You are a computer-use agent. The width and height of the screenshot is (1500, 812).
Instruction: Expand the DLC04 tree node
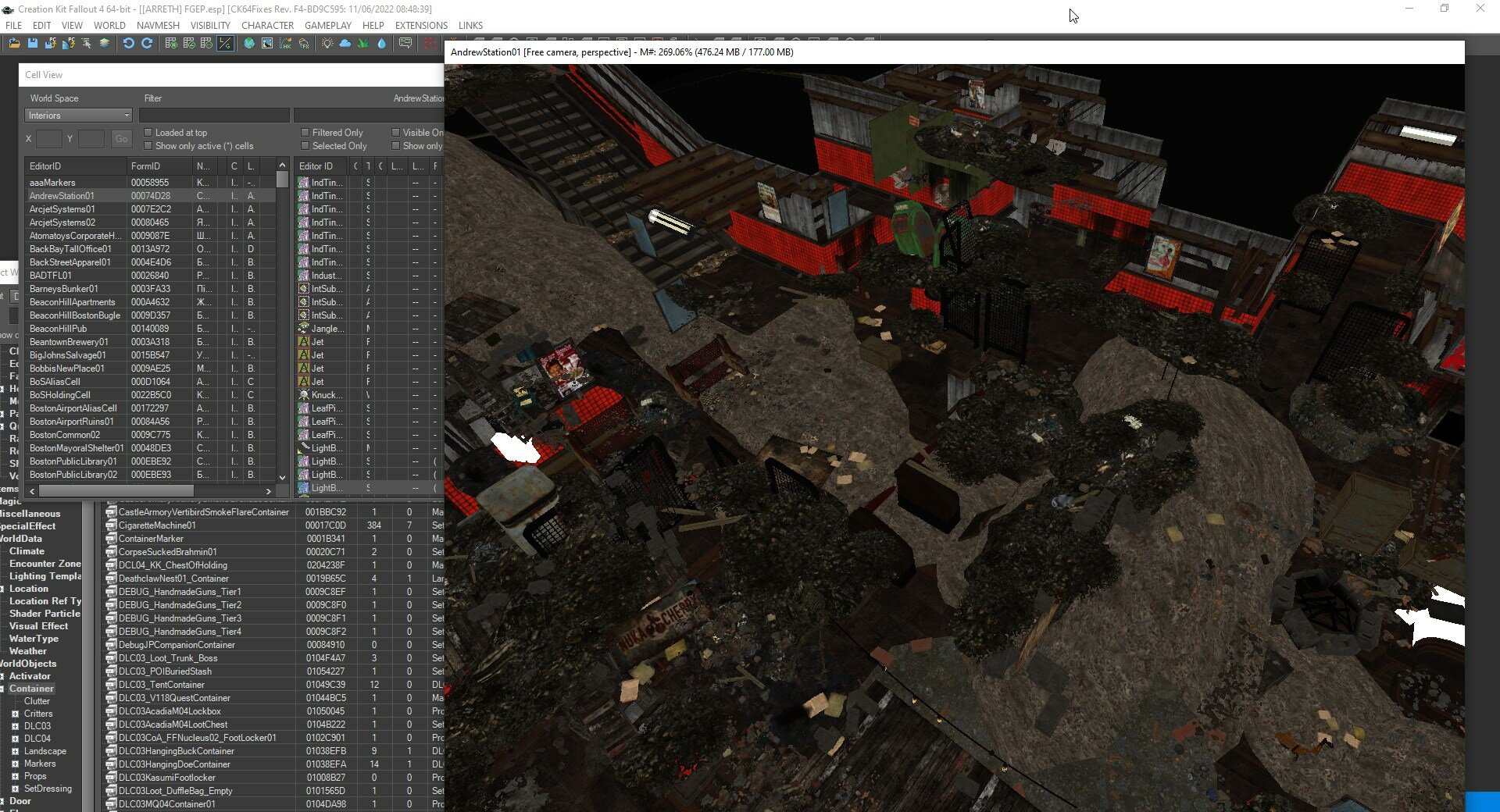[x=15, y=739]
